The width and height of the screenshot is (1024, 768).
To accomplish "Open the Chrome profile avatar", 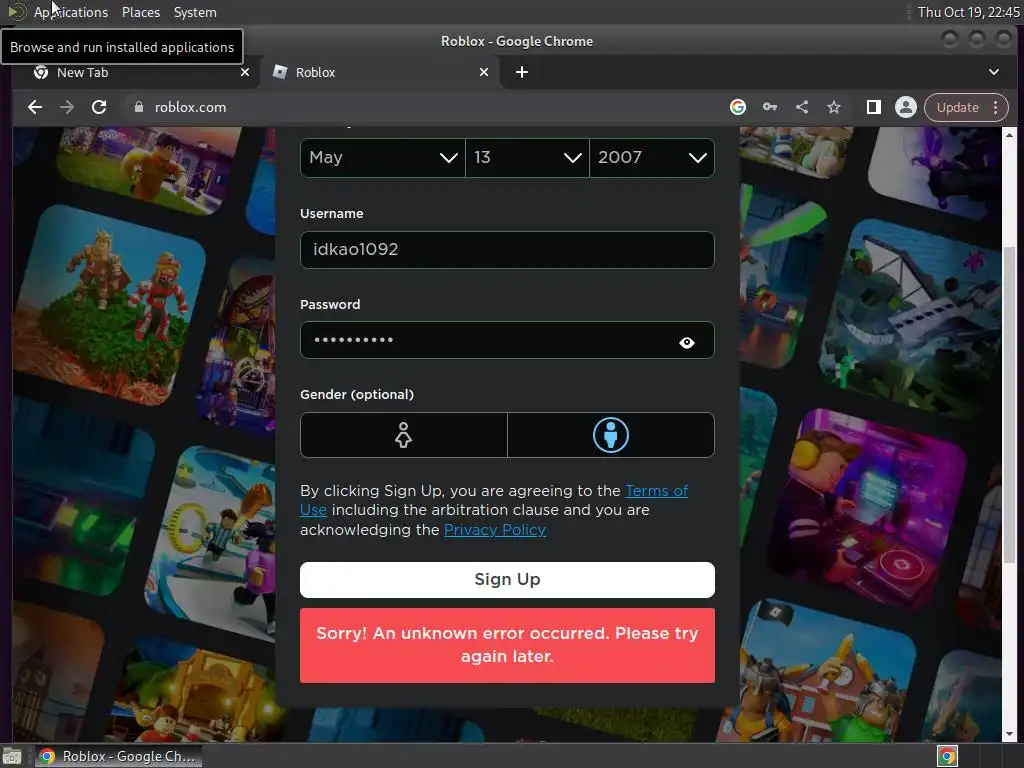I will tap(906, 107).
